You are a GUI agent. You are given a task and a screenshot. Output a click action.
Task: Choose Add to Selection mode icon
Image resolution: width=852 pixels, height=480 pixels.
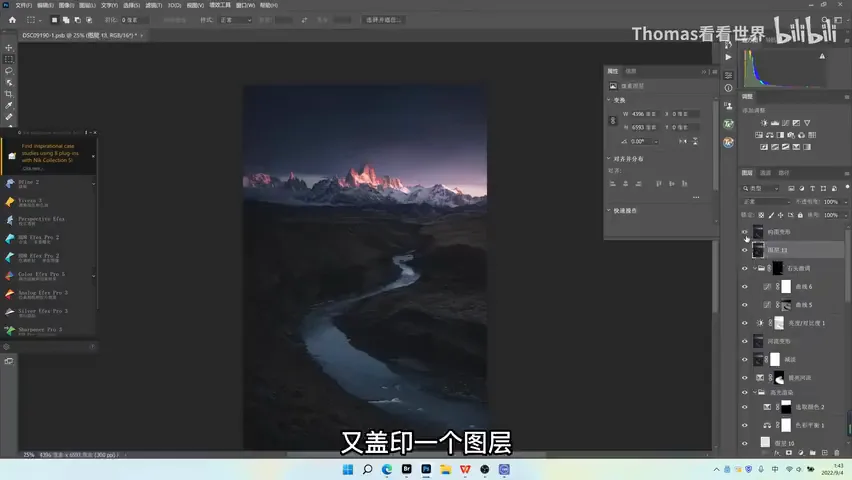point(66,20)
